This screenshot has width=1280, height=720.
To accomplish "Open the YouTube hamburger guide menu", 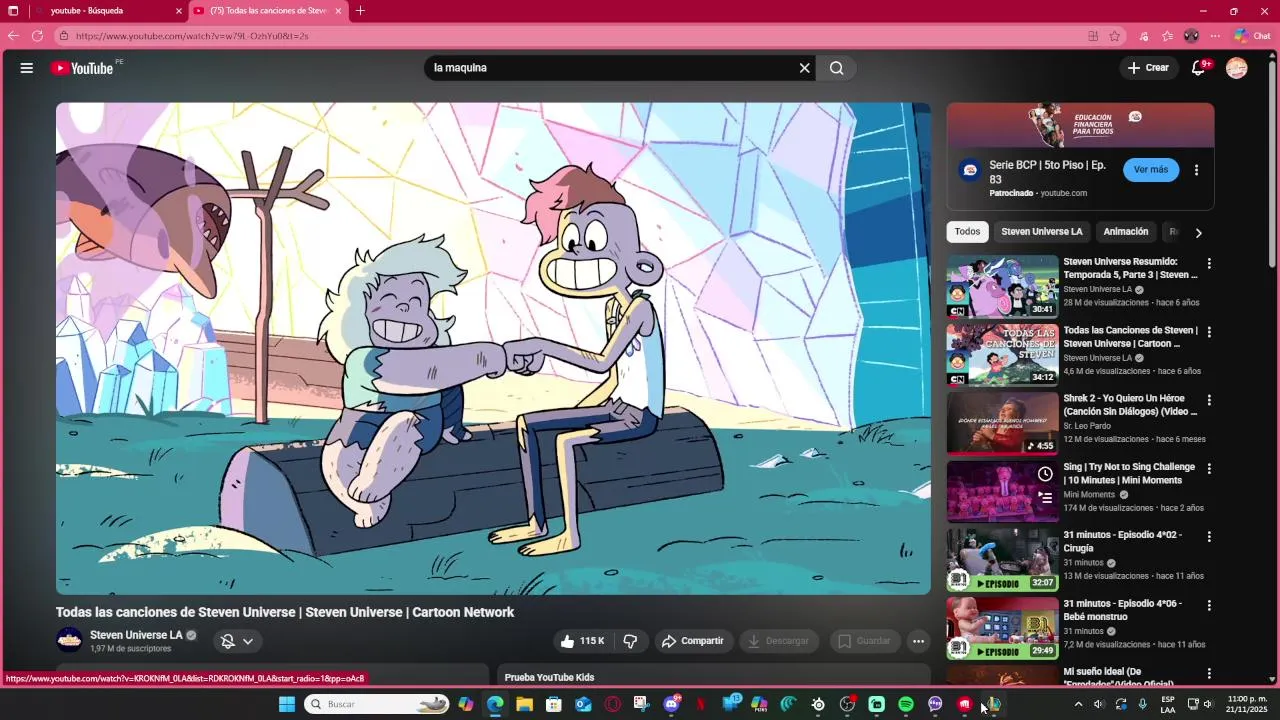I will [x=27, y=68].
